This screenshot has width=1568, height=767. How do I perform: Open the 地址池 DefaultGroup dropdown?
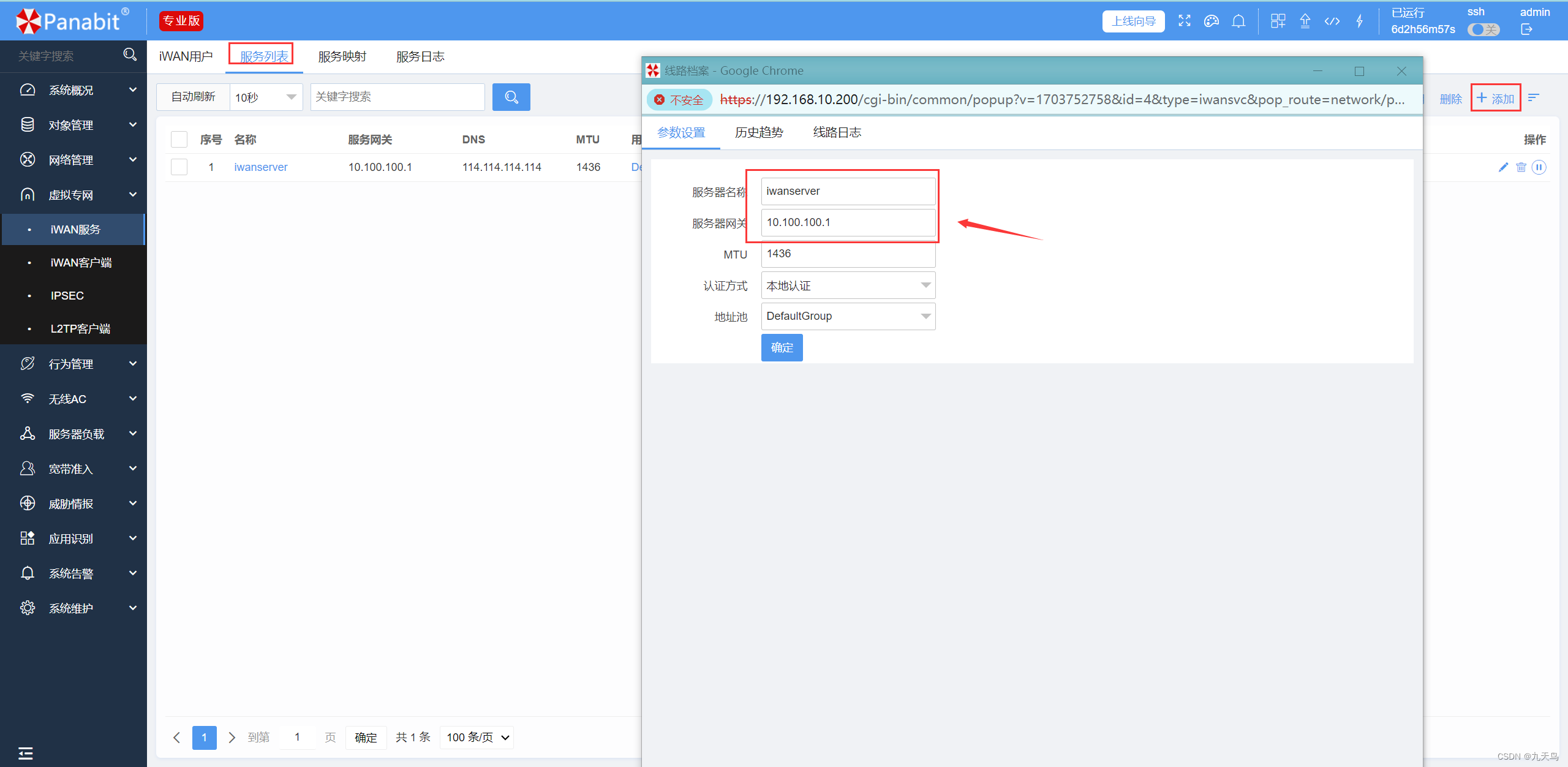848,316
